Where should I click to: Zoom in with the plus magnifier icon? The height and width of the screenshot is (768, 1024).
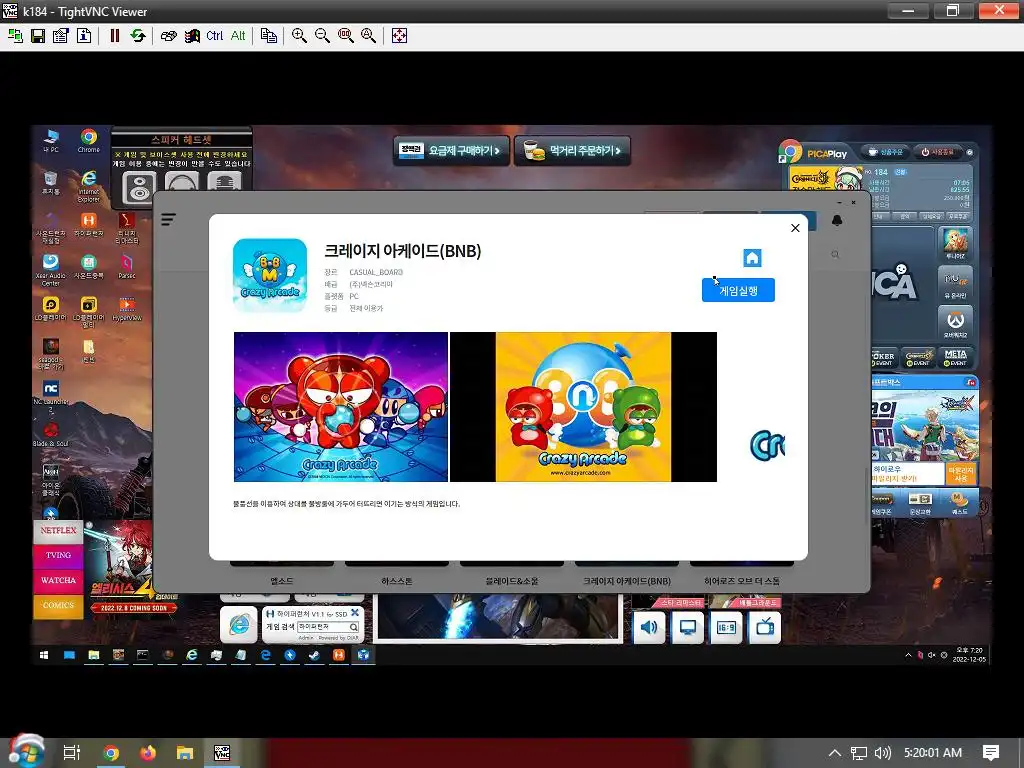click(x=299, y=36)
